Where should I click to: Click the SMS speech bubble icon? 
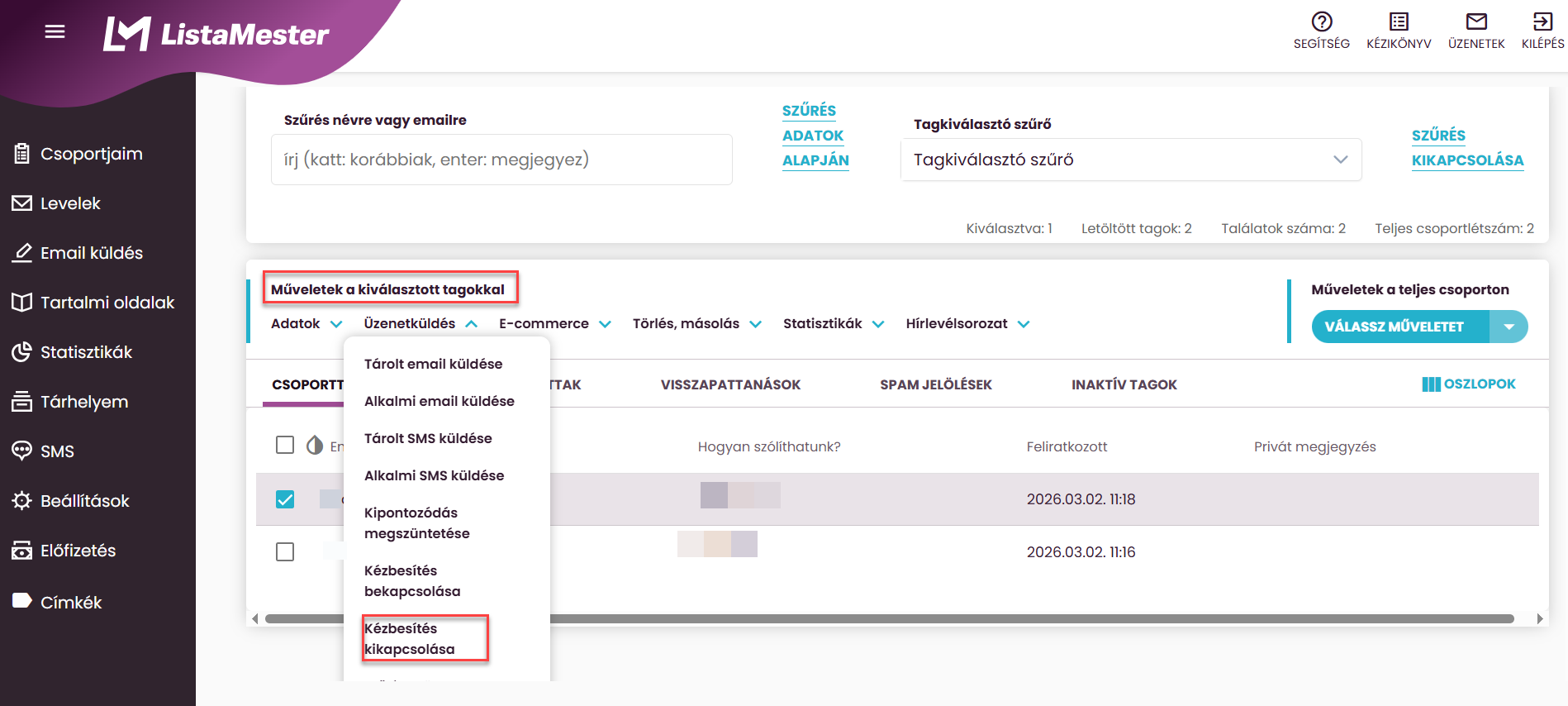(x=21, y=451)
